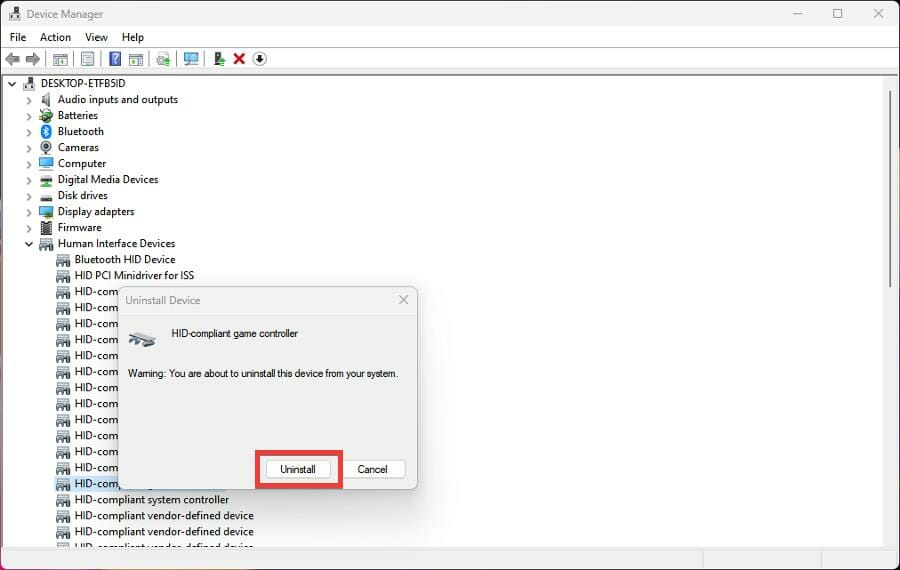Viewport: 900px width, 570px height.
Task: Click the Update driver icon with green arrow
Action: (x=219, y=59)
